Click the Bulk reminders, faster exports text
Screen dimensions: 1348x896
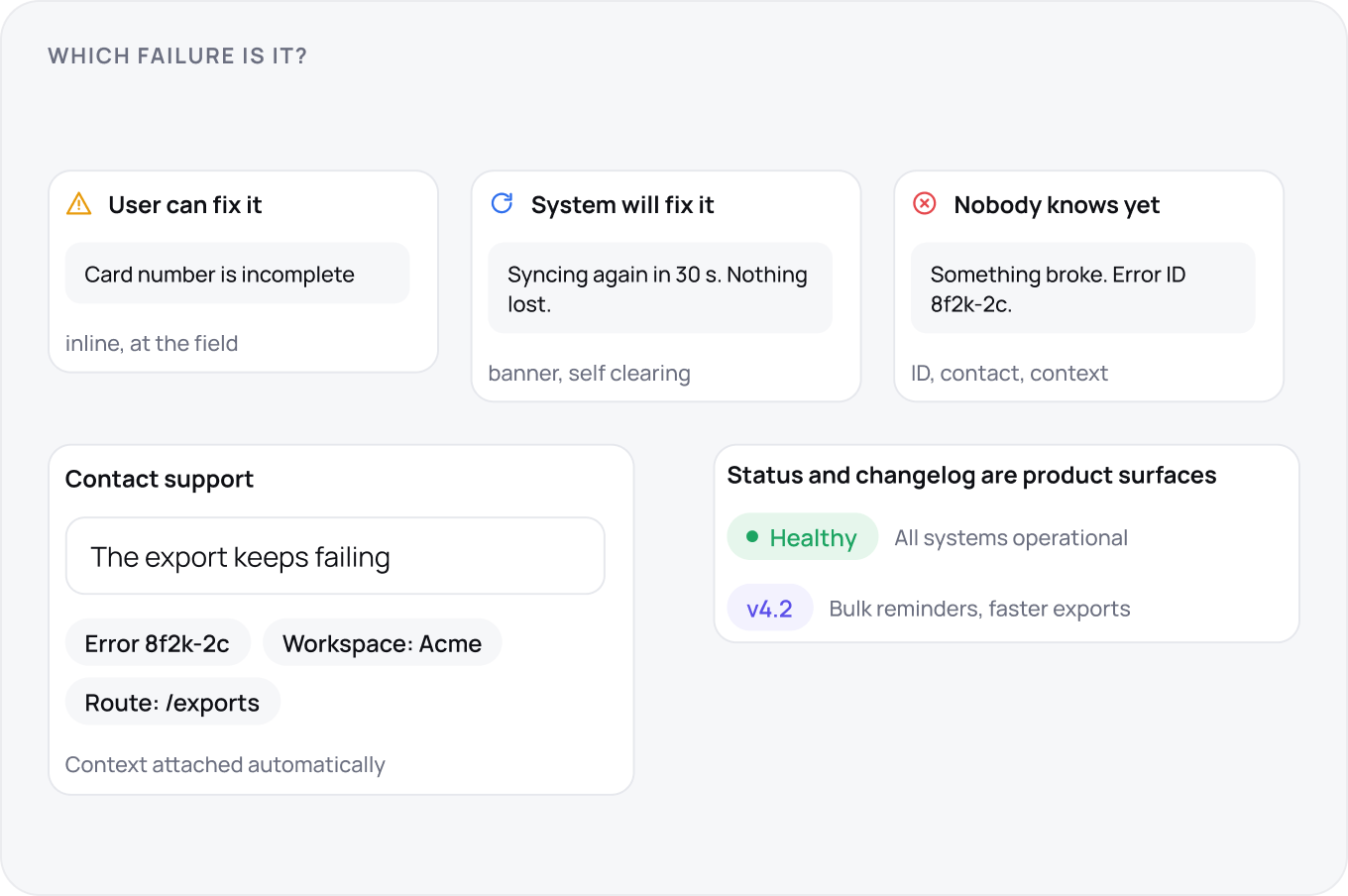click(979, 609)
